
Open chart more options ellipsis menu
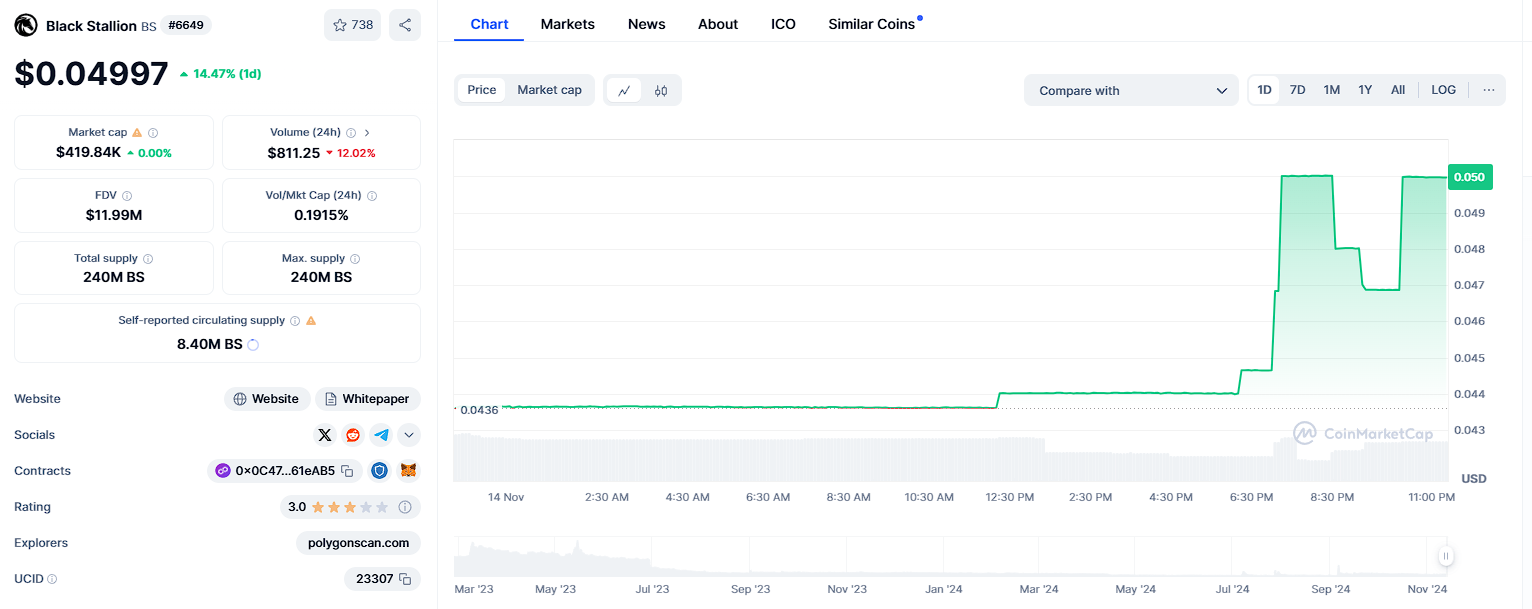1488,90
